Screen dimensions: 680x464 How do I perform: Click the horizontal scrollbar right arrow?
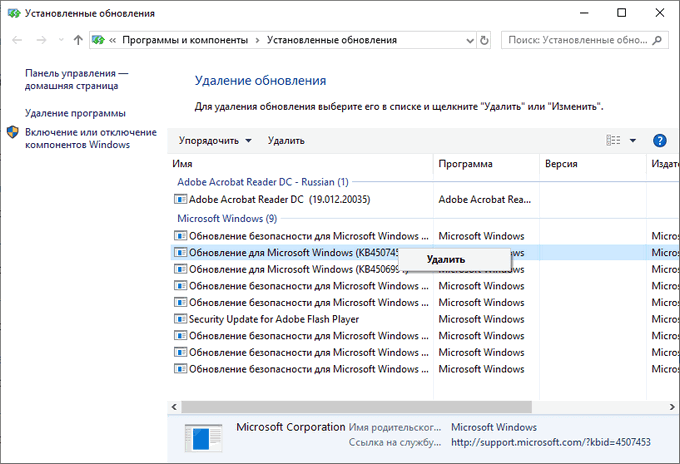[672, 407]
